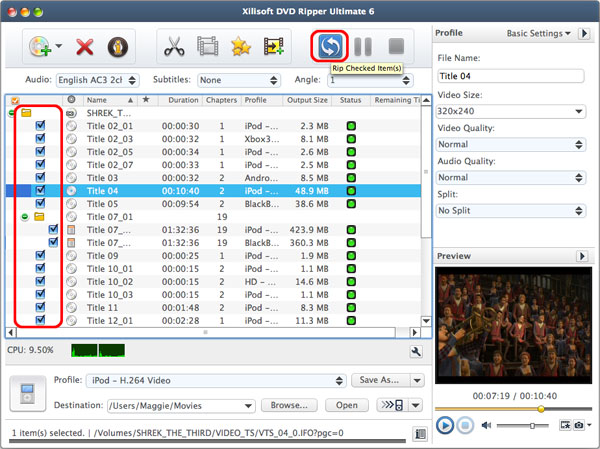This screenshot has width=600, height=449.
Task: Click the Rip Checked Items button
Action: (329, 46)
